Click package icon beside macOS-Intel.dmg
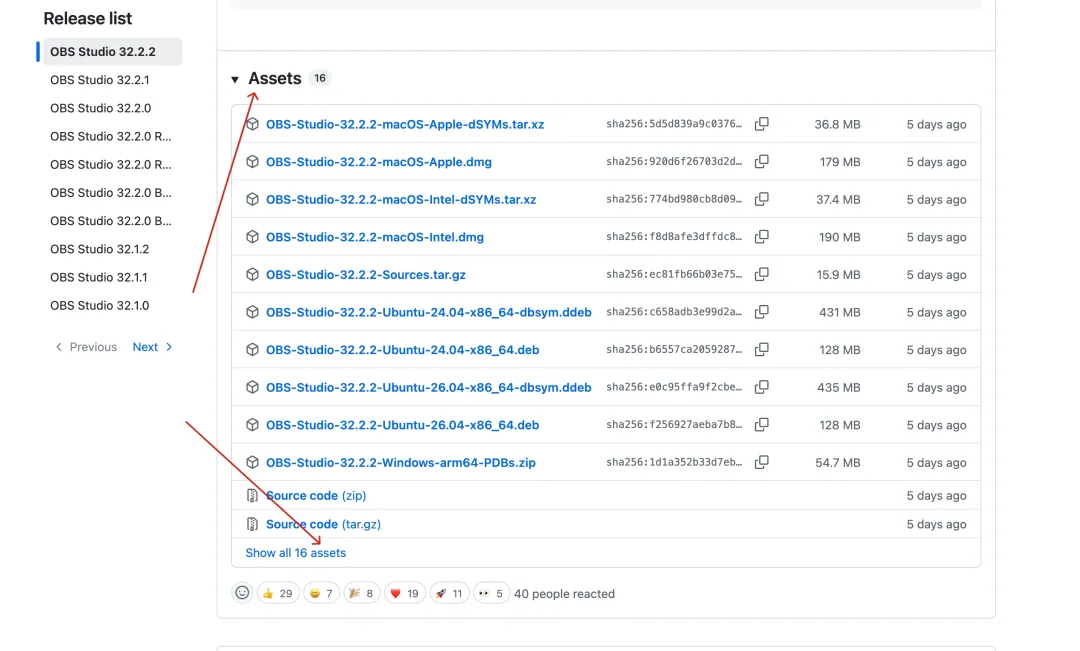The height and width of the screenshot is (651, 1080). (x=252, y=236)
